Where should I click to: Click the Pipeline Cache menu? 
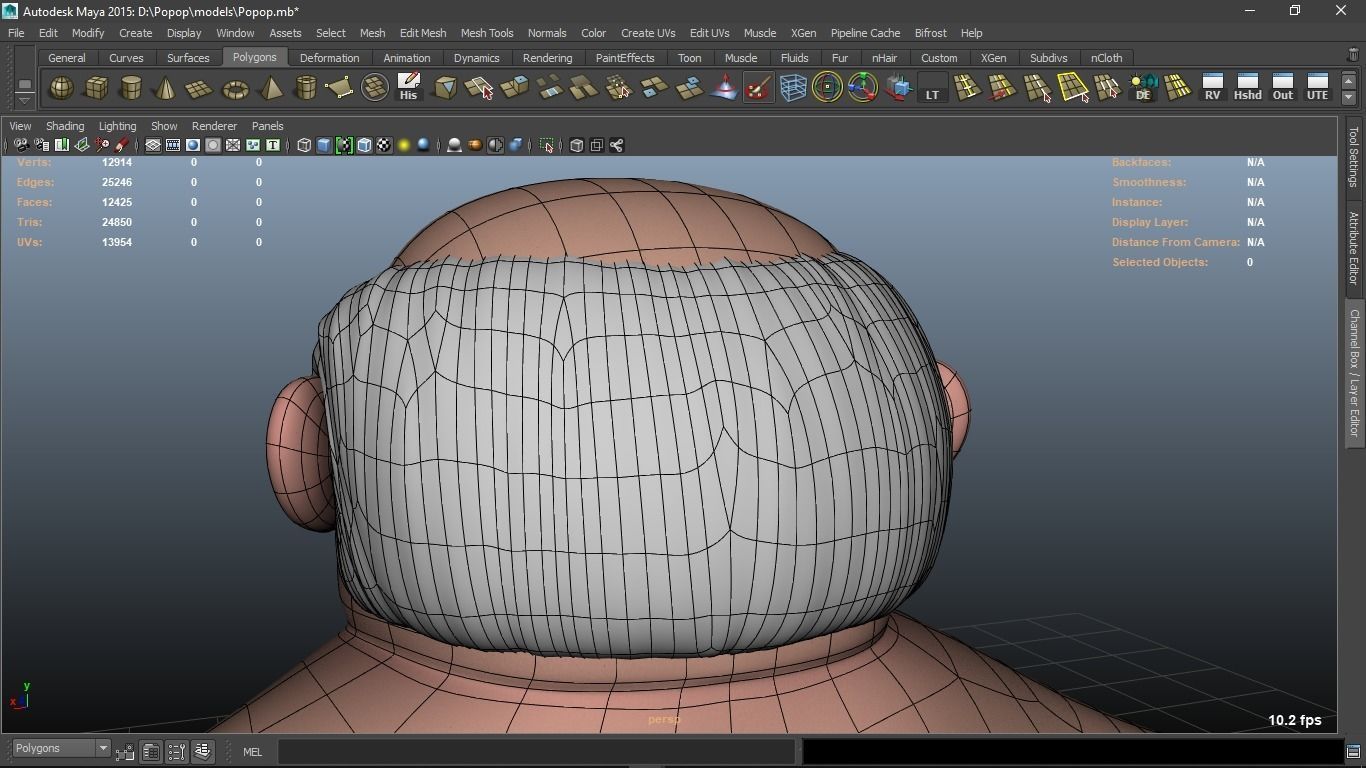[x=865, y=33]
